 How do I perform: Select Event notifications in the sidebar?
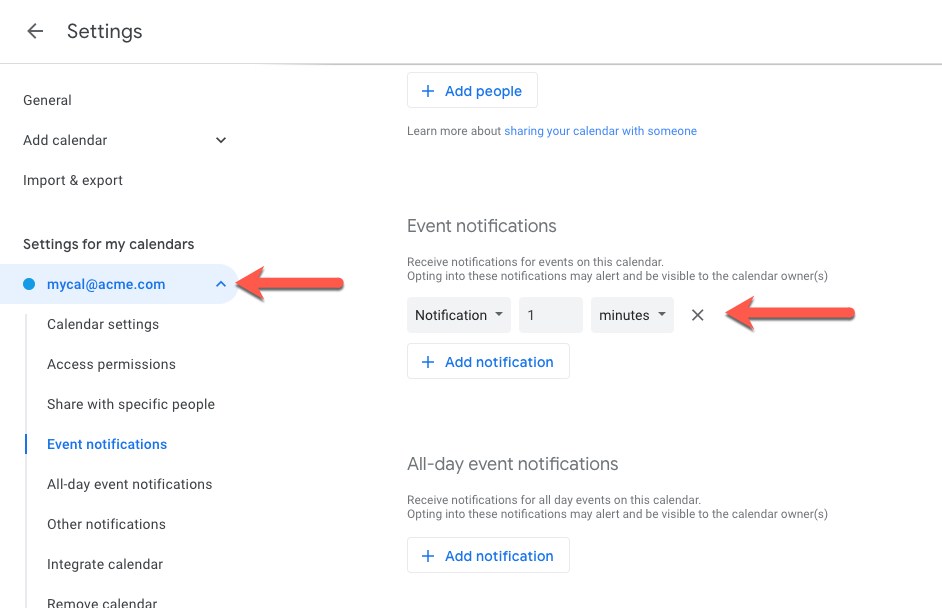tap(107, 444)
